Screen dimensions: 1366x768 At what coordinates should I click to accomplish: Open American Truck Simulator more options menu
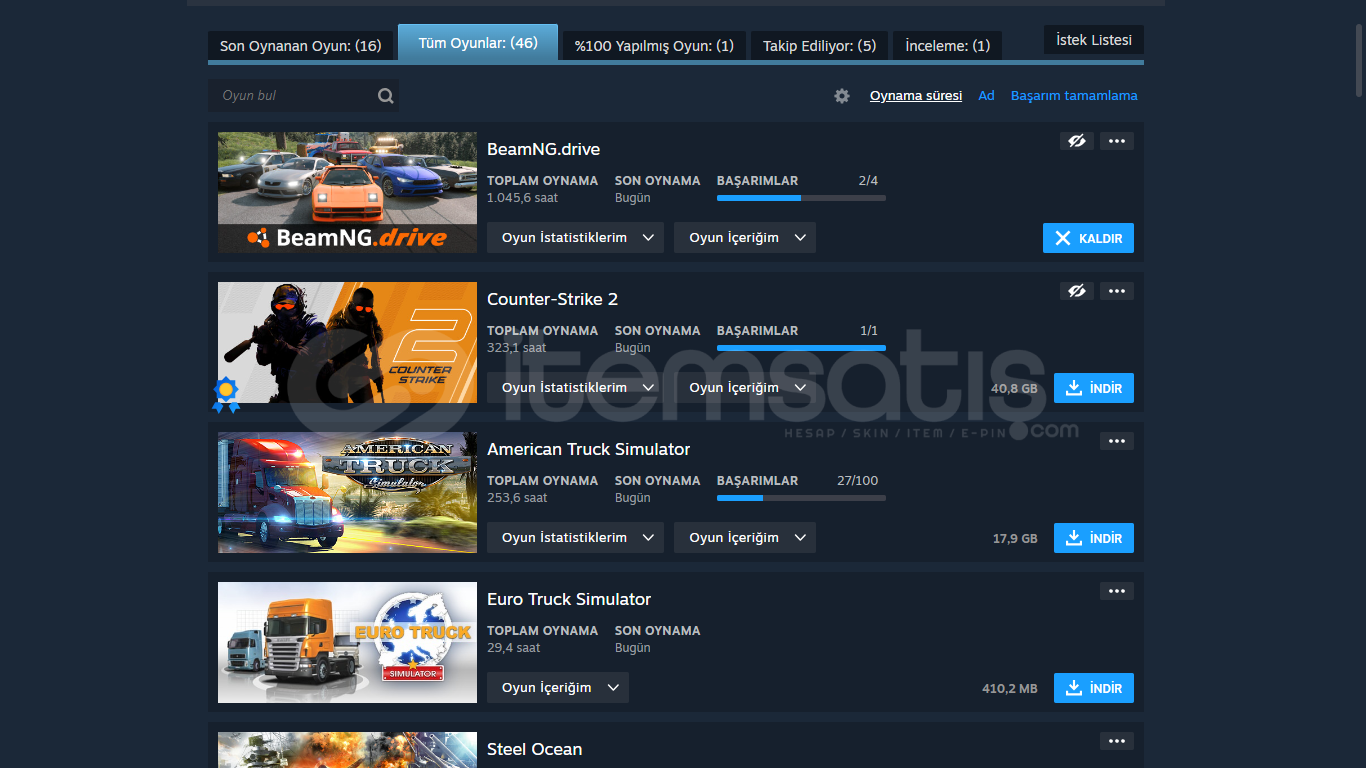click(x=1117, y=441)
